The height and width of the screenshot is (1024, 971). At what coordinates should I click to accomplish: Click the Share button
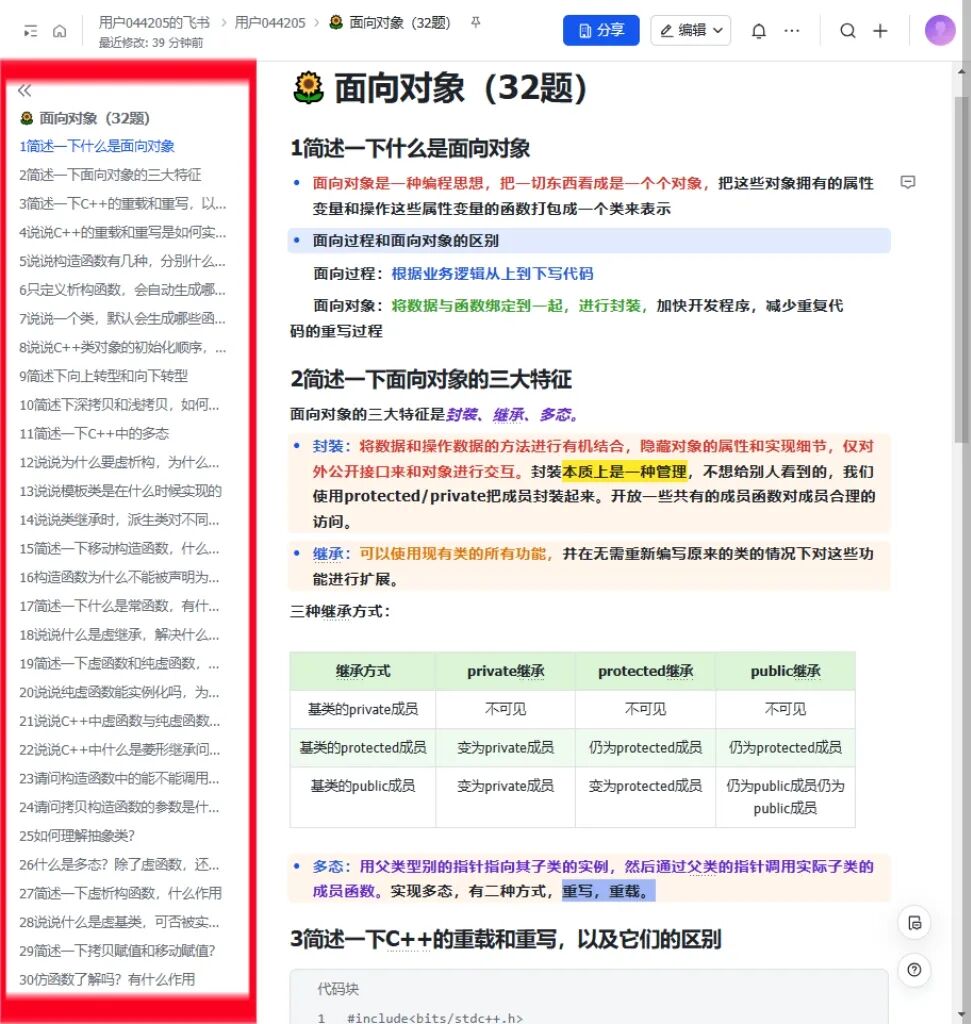601,31
